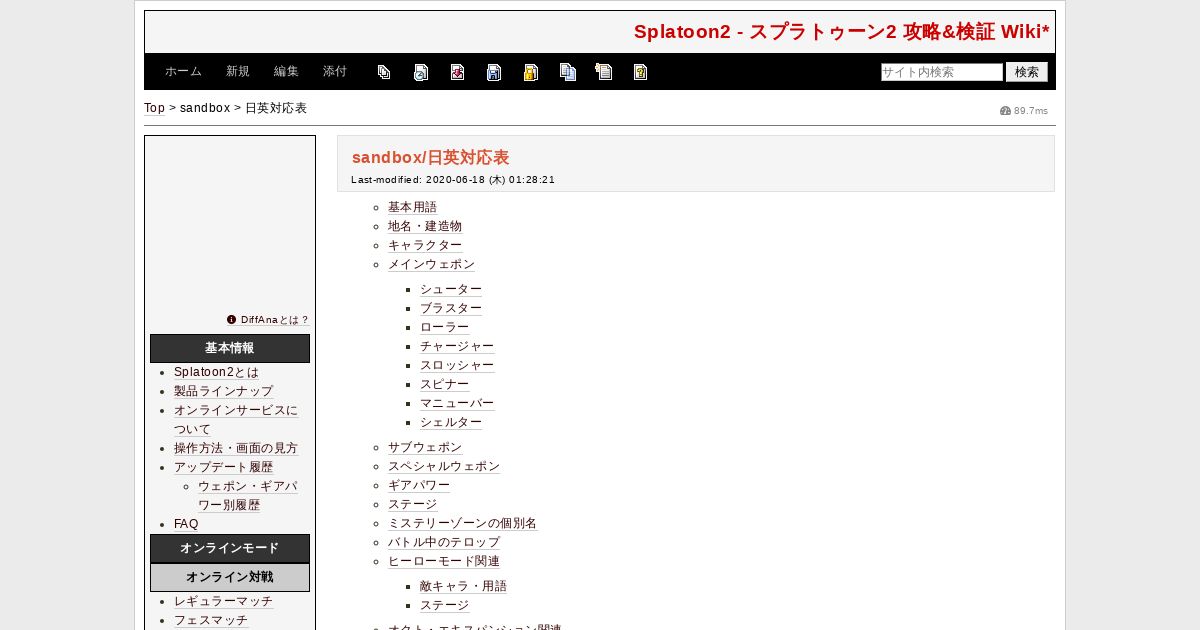Jump to ミステリーゾーンの個別名 section
The height and width of the screenshot is (630, 1200).
pos(462,523)
